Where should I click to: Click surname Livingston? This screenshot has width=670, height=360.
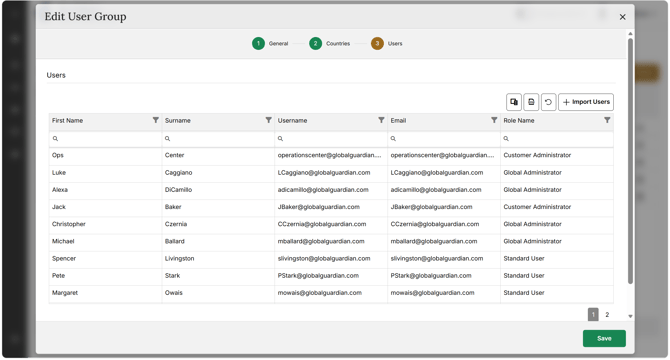coord(179,258)
